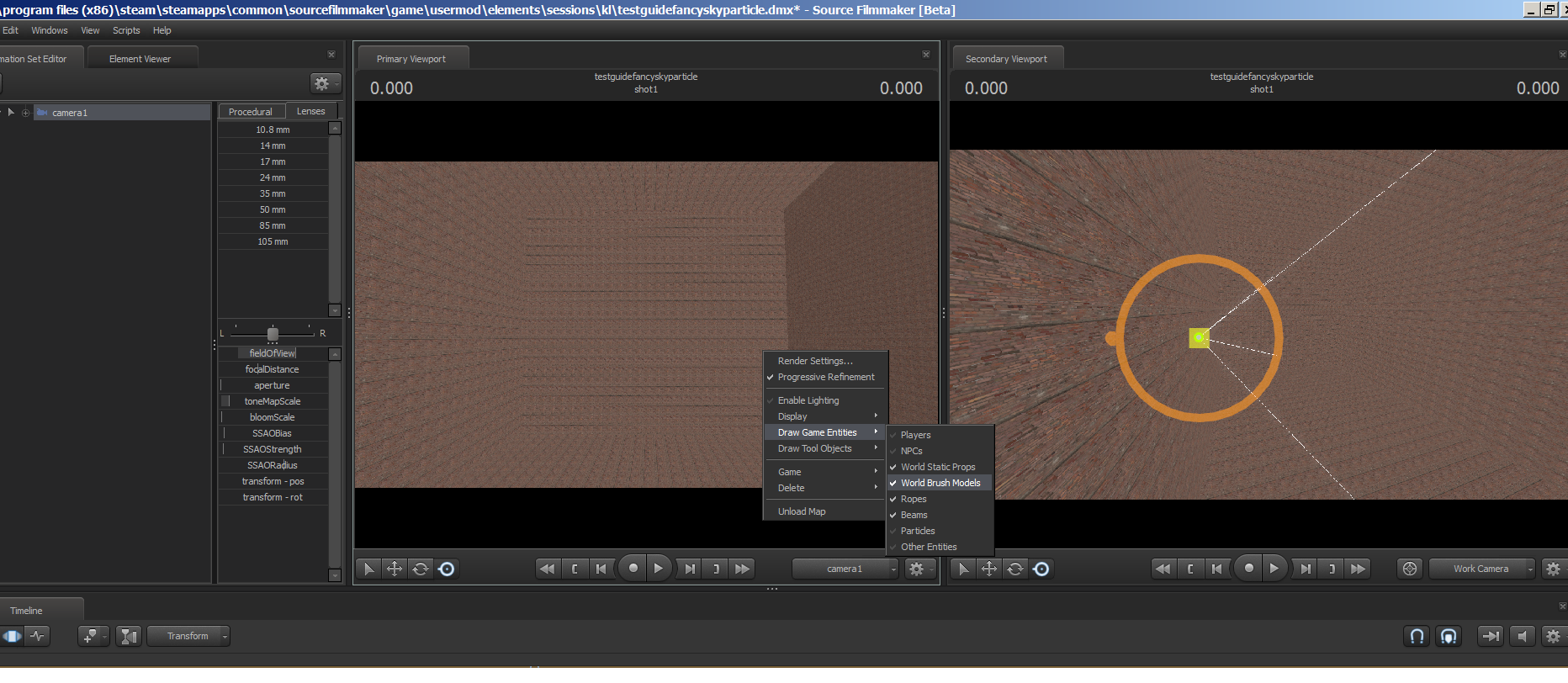
Task: Open the camera1 viewport camera dropdown
Action: (x=846, y=569)
